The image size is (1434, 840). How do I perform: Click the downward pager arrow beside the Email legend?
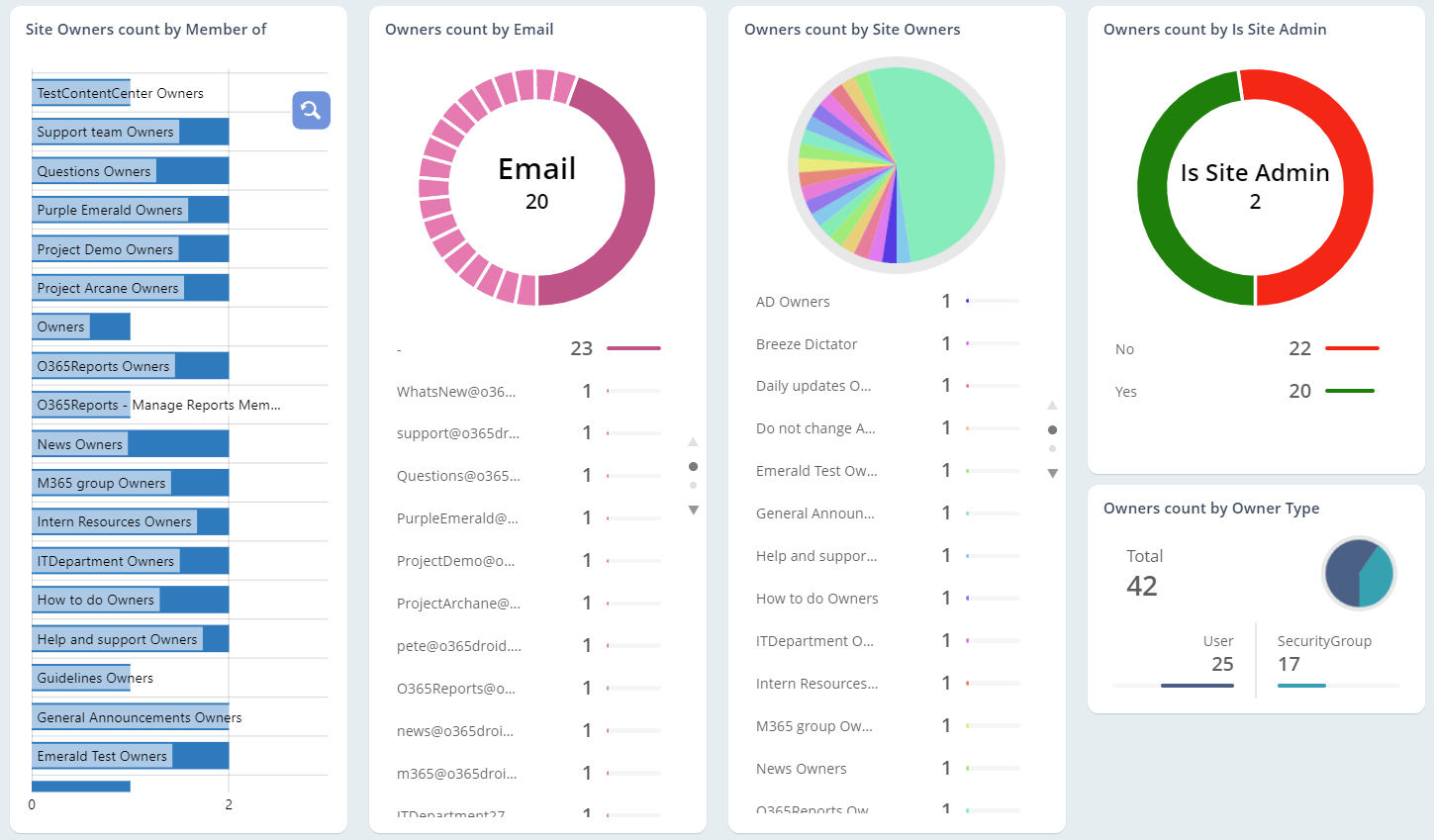tap(694, 511)
